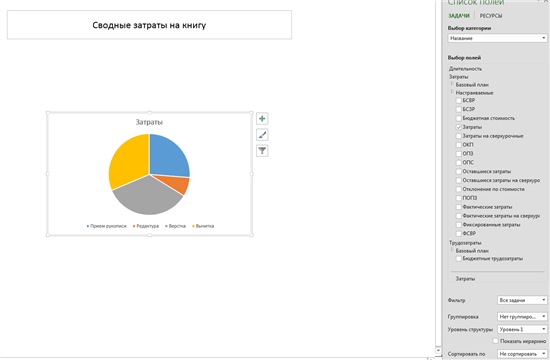This screenshot has height=360, width=550.
Task: Uncheck the Затраты field checkbox
Action: coord(458,127)
